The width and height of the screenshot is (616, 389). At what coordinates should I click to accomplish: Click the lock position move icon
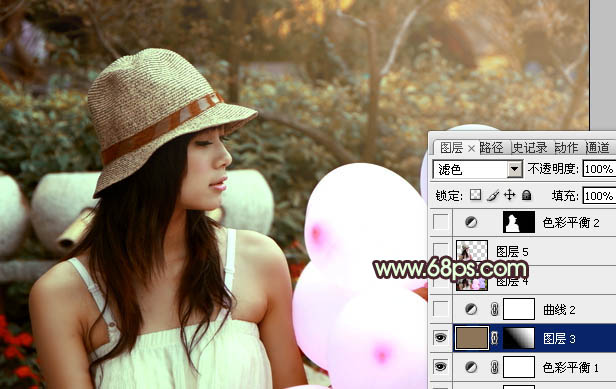click(x=510, y=195)
